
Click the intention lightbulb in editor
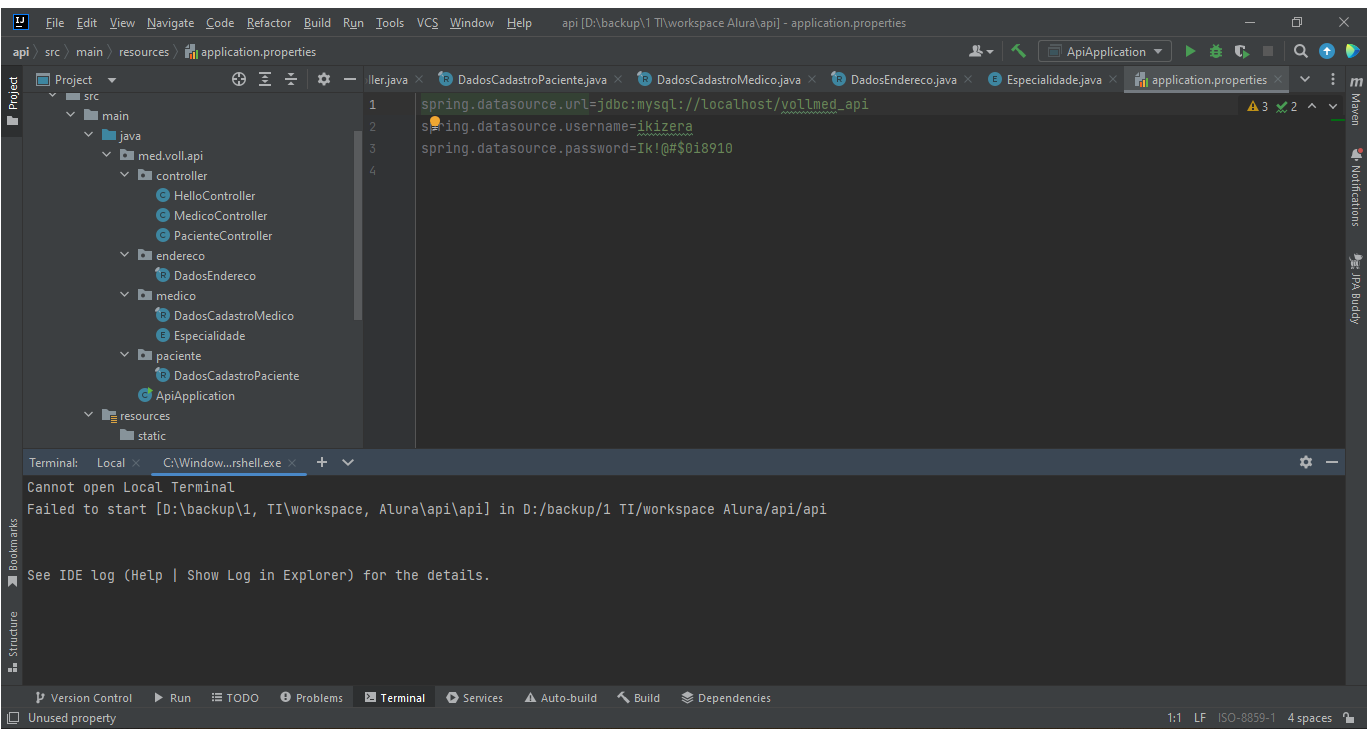[435, 122]
